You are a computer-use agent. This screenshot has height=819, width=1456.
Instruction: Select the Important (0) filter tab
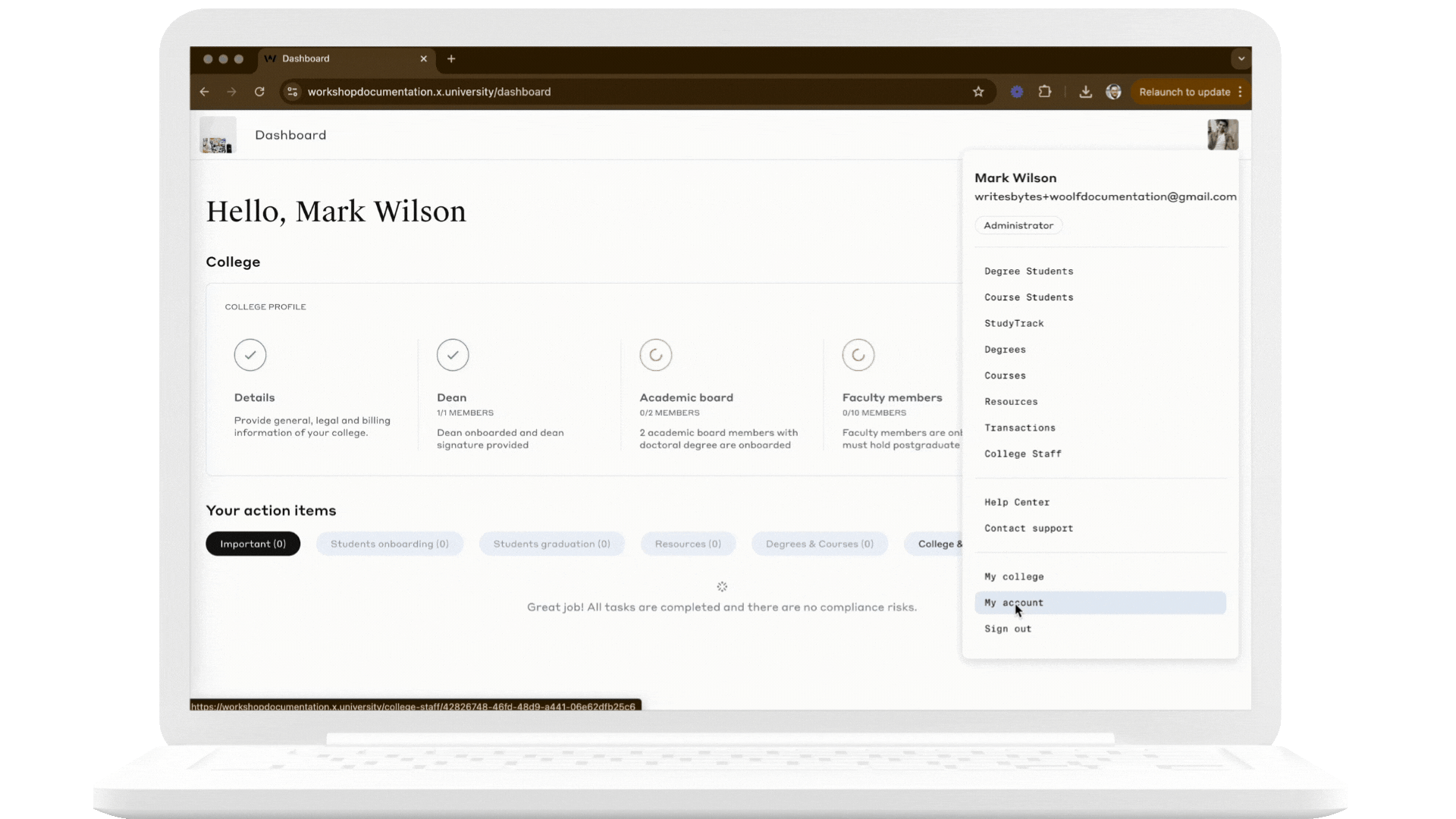pyautogui.click(x=253, y=544)
